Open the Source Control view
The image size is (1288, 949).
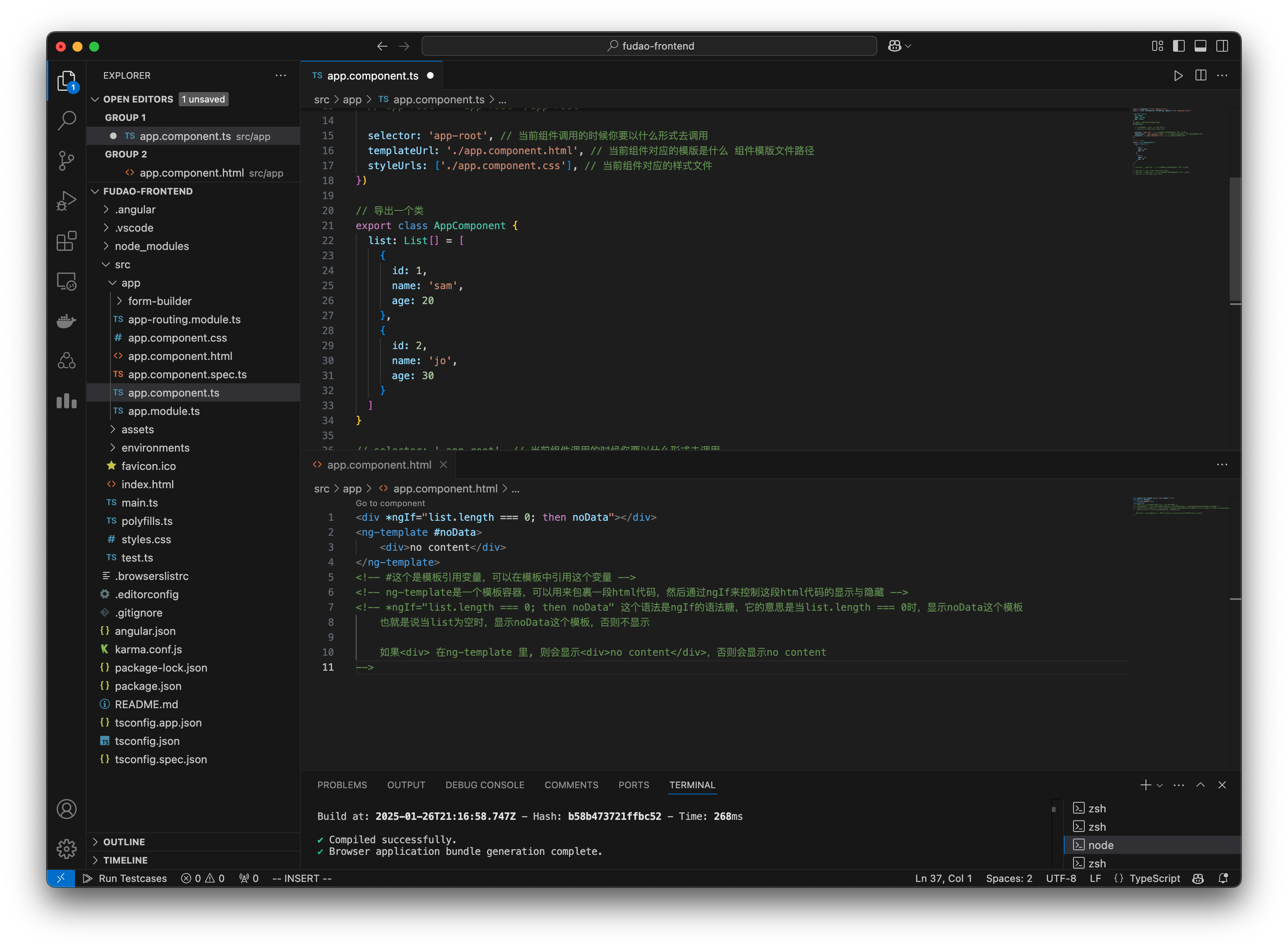pyautogui.click(x=67, y=161)
